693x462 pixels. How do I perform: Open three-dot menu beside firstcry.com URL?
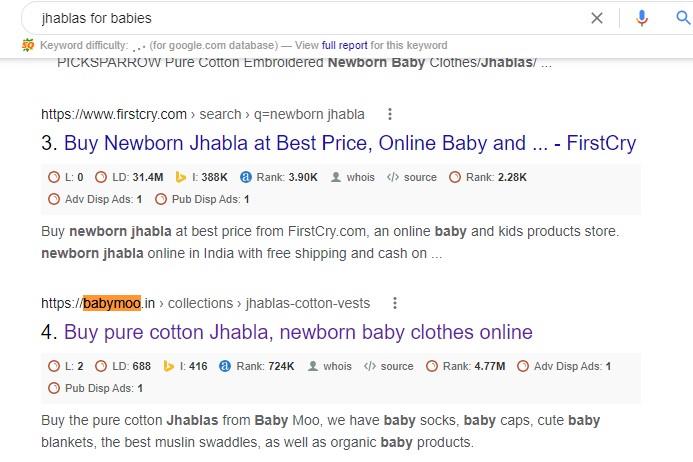[390, 114]
